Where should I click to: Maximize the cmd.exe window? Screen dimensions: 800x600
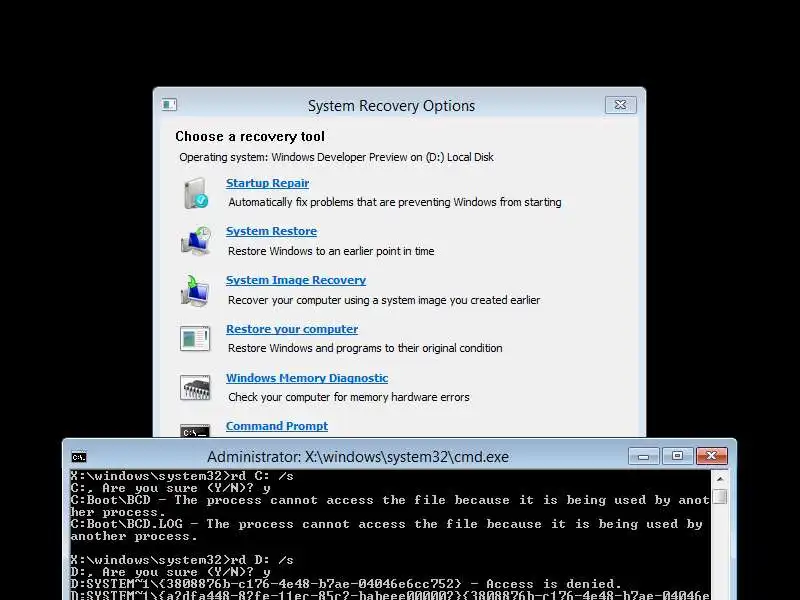tap(678, 456)
